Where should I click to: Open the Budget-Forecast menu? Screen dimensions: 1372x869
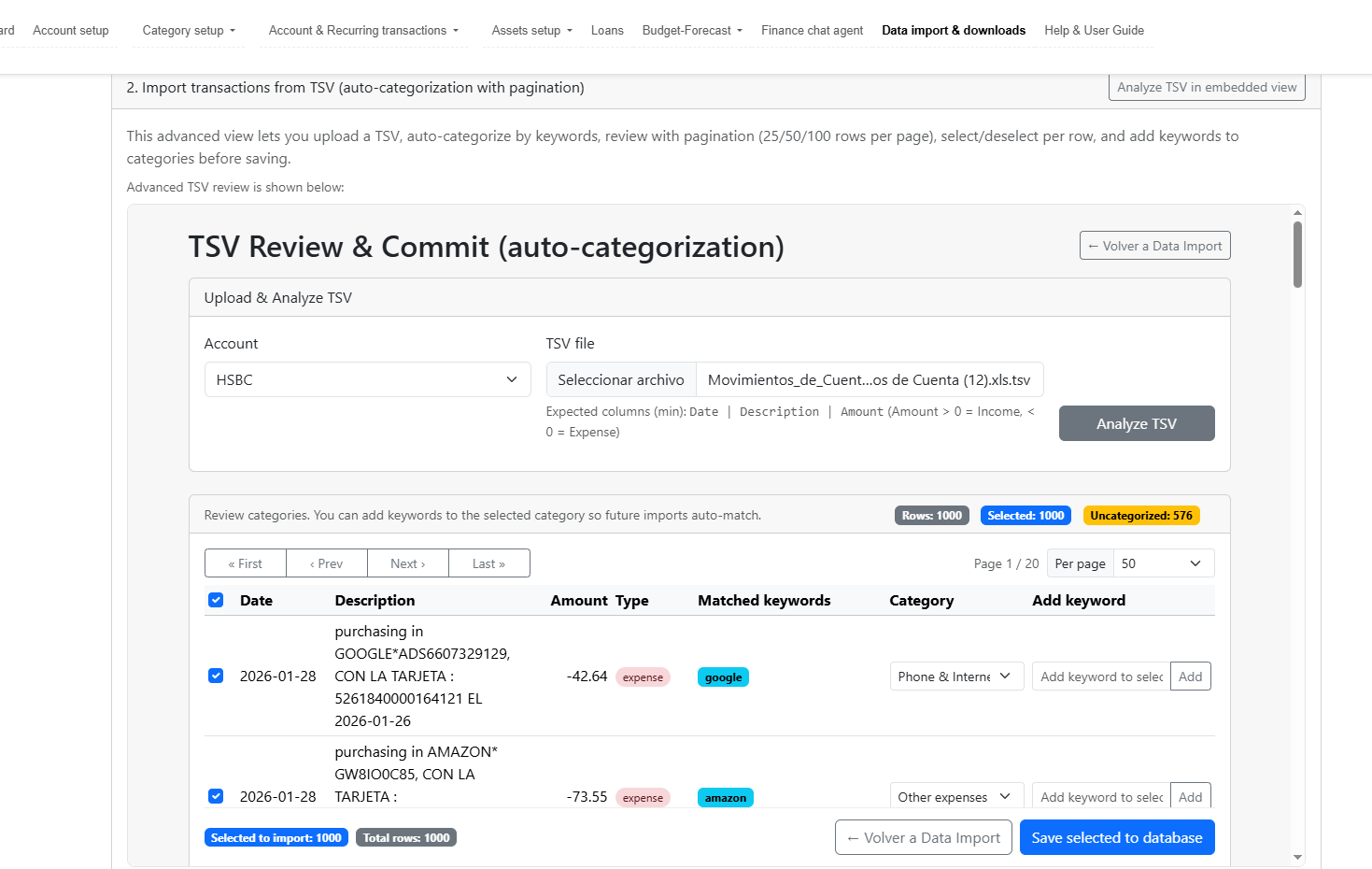tap(692, 30)
